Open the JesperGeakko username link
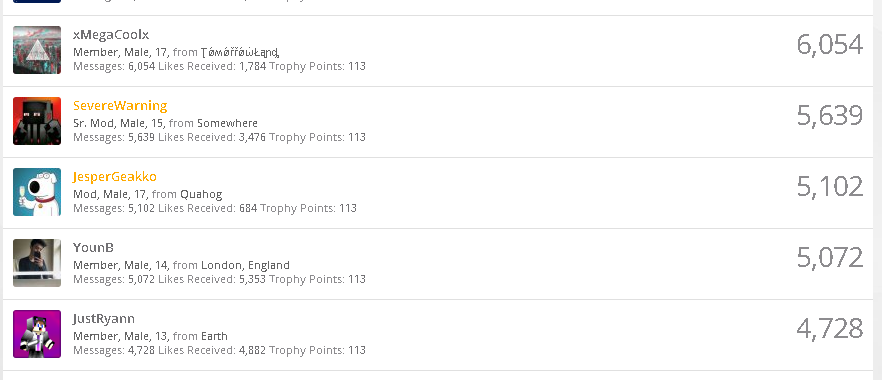The image size is (882, 380). tap(115, 177)
